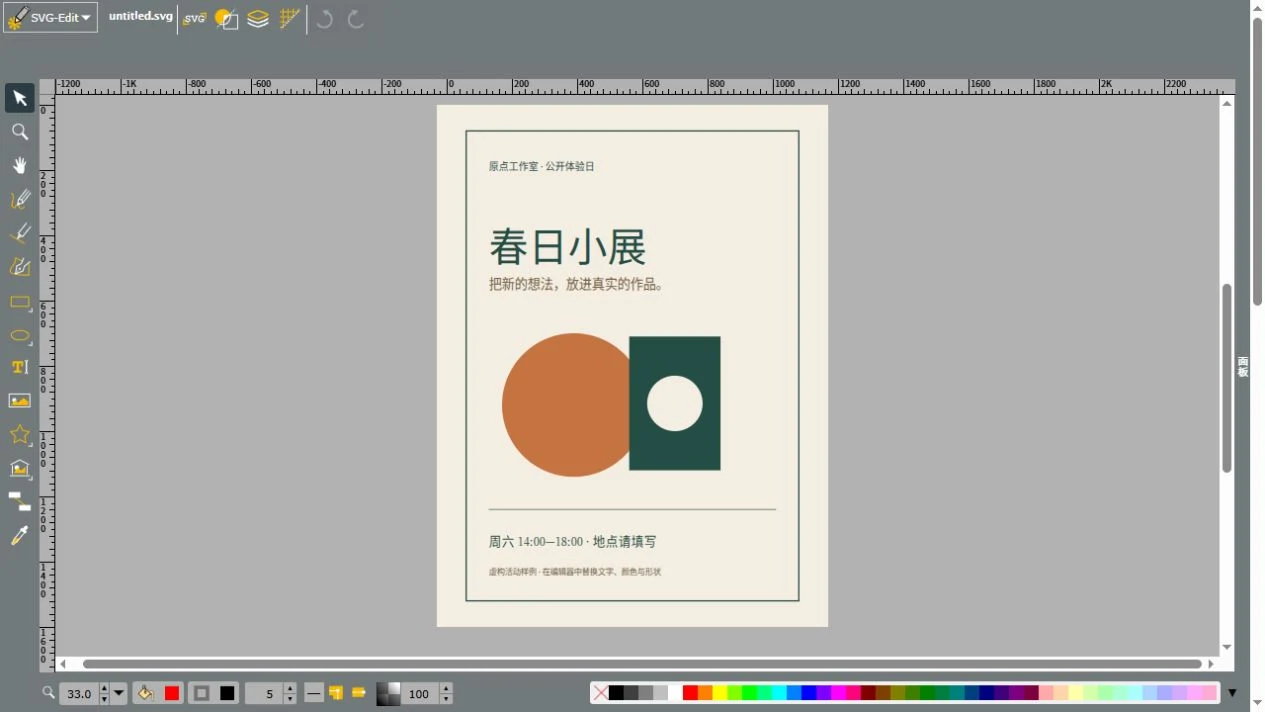Select the Connector tool
Image resolution: width=1265 pixels, height=712 pixels.
pyautogui.click(x=20, y=501)
